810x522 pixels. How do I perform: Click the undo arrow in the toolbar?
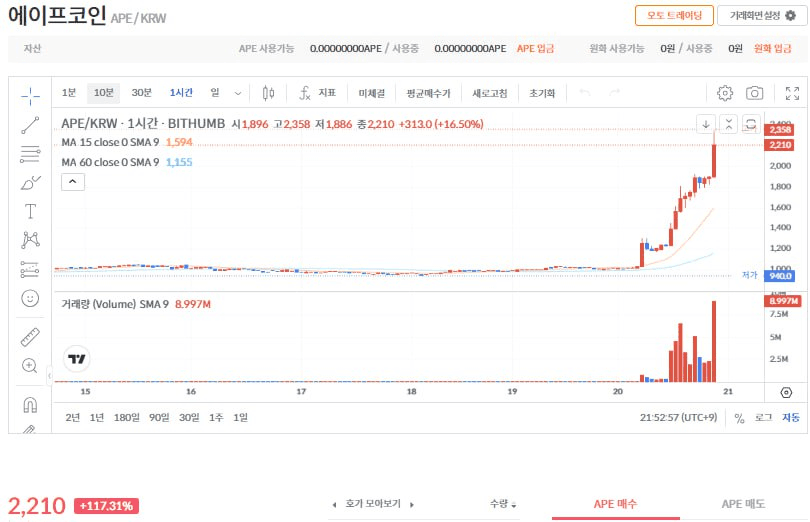click(585, 93)
